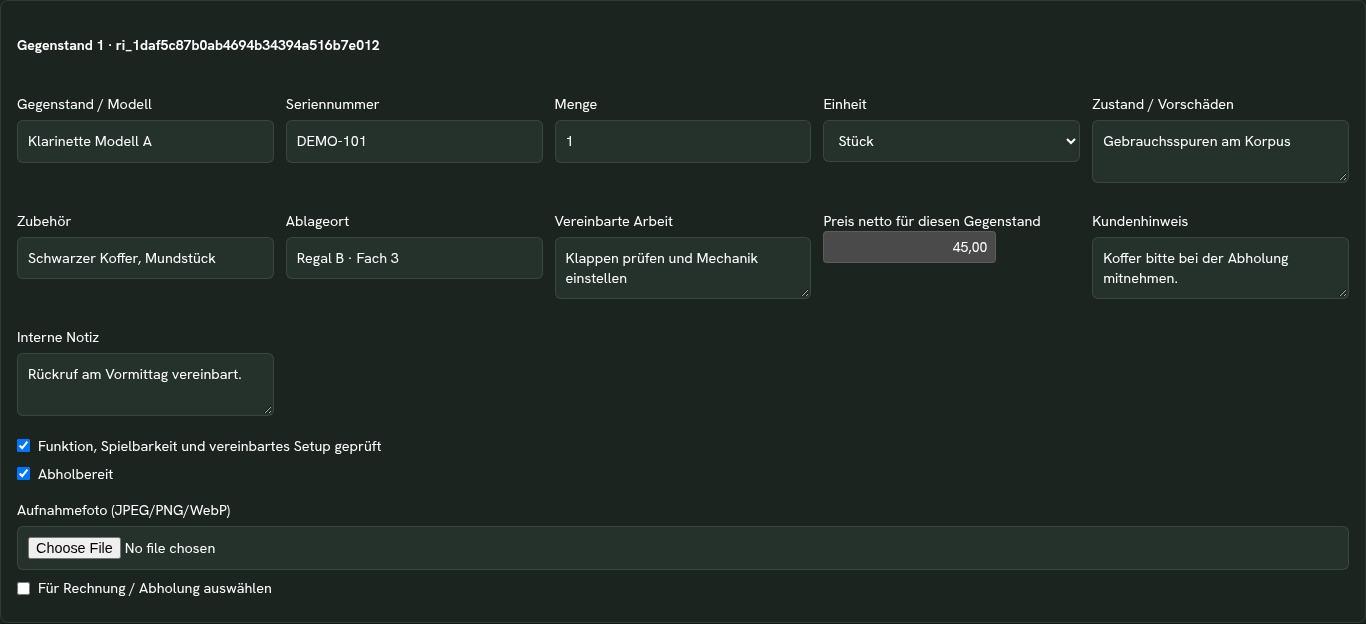Focus the Ablageort field showing Regal B
Screen dimensions: 1366x624
click(x=414, y=258)
